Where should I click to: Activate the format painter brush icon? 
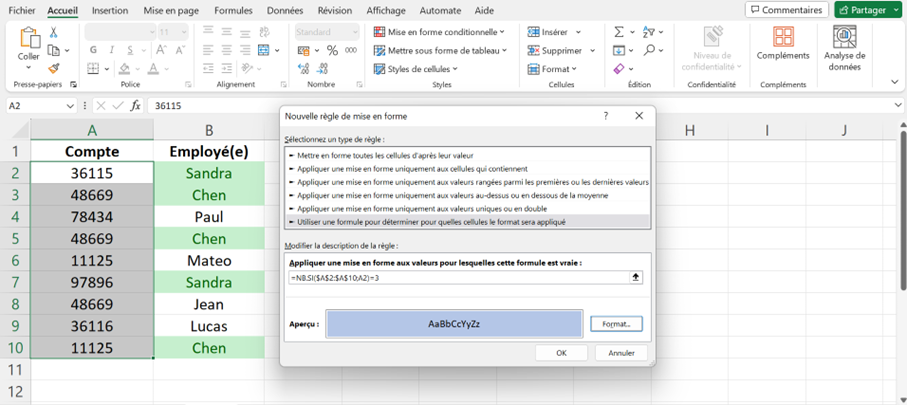pos(54,69)
